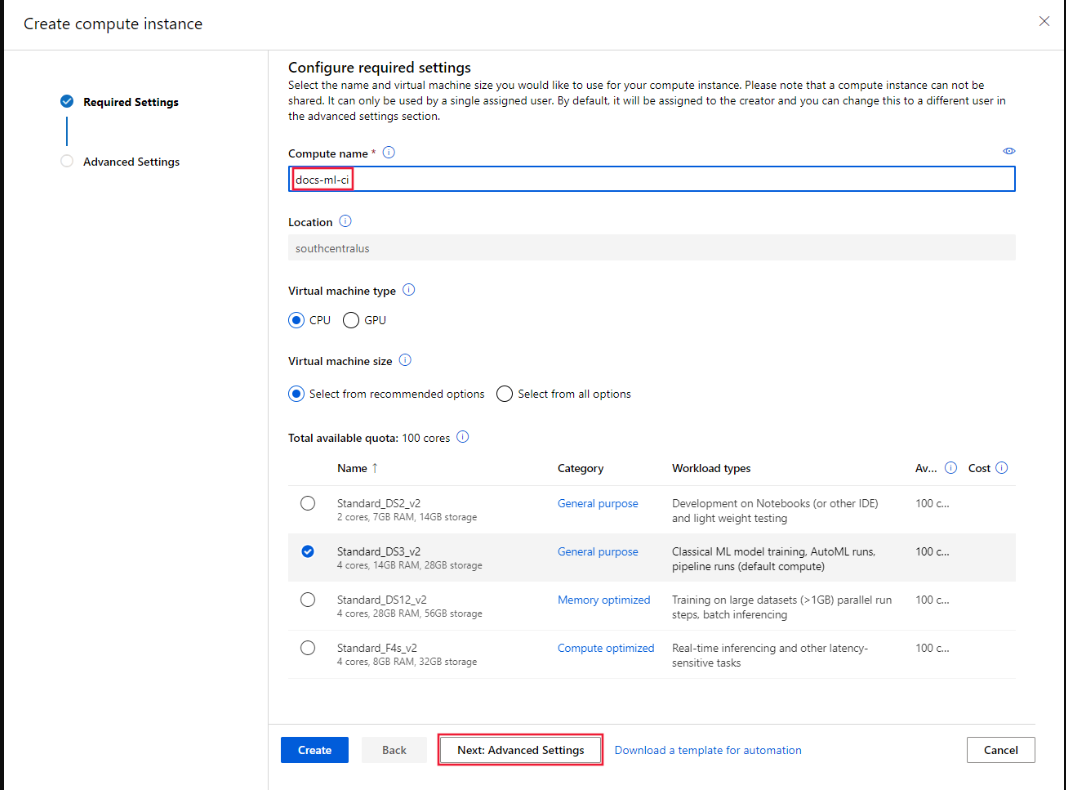
Task: Open info tooltip for Virtual machine type
Action: coord(409,290)
